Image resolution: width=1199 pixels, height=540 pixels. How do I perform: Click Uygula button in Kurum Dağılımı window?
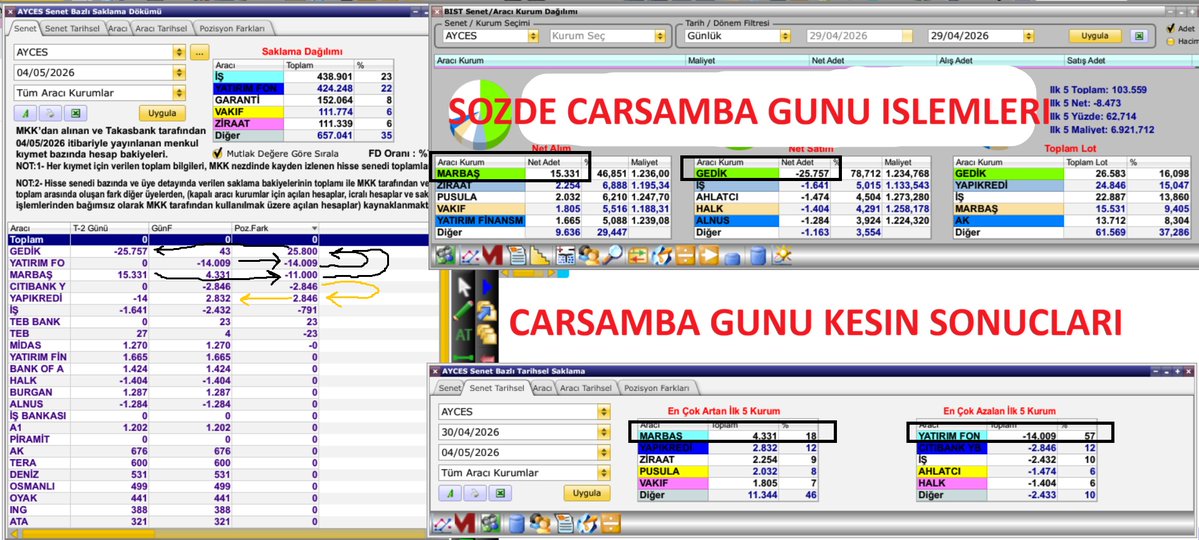1095,36
